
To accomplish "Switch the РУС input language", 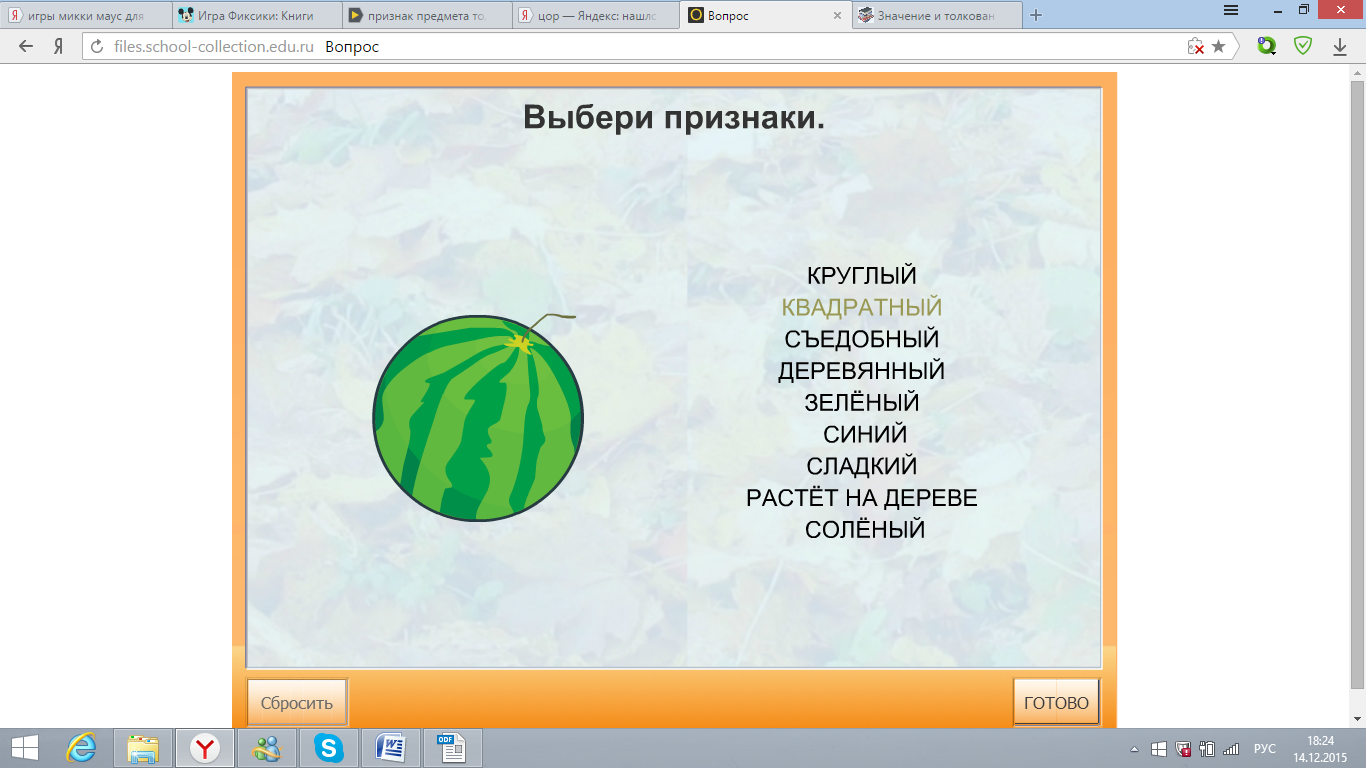I will (x=1265, y=749).
